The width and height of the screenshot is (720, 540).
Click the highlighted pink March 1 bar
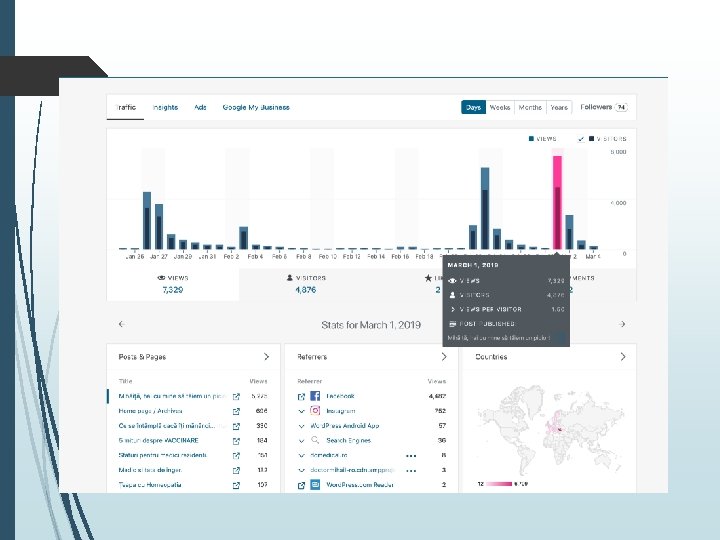557,202
